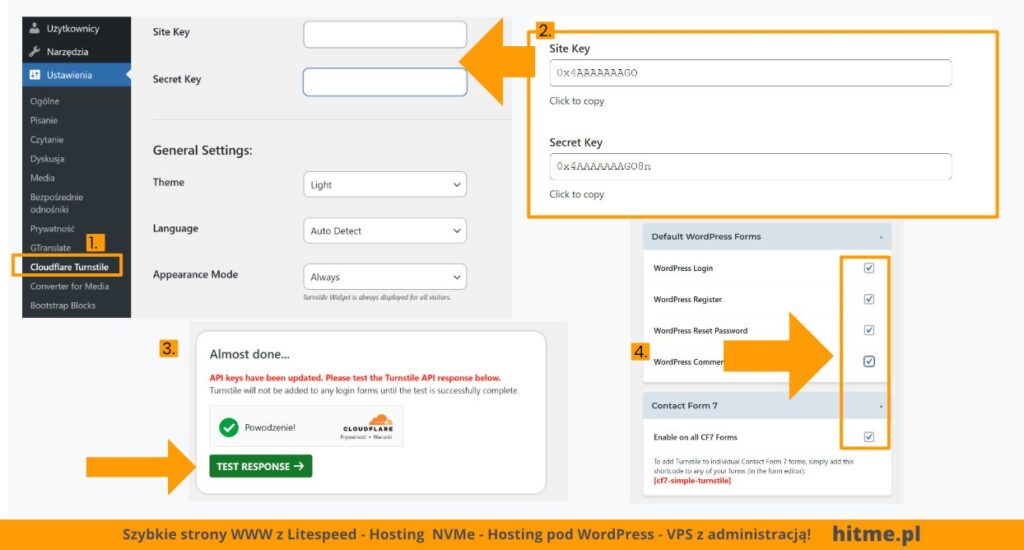Focus the plugin Site Key input
The height and width of the screenshot is (550, 1024).
pos(385,35)
